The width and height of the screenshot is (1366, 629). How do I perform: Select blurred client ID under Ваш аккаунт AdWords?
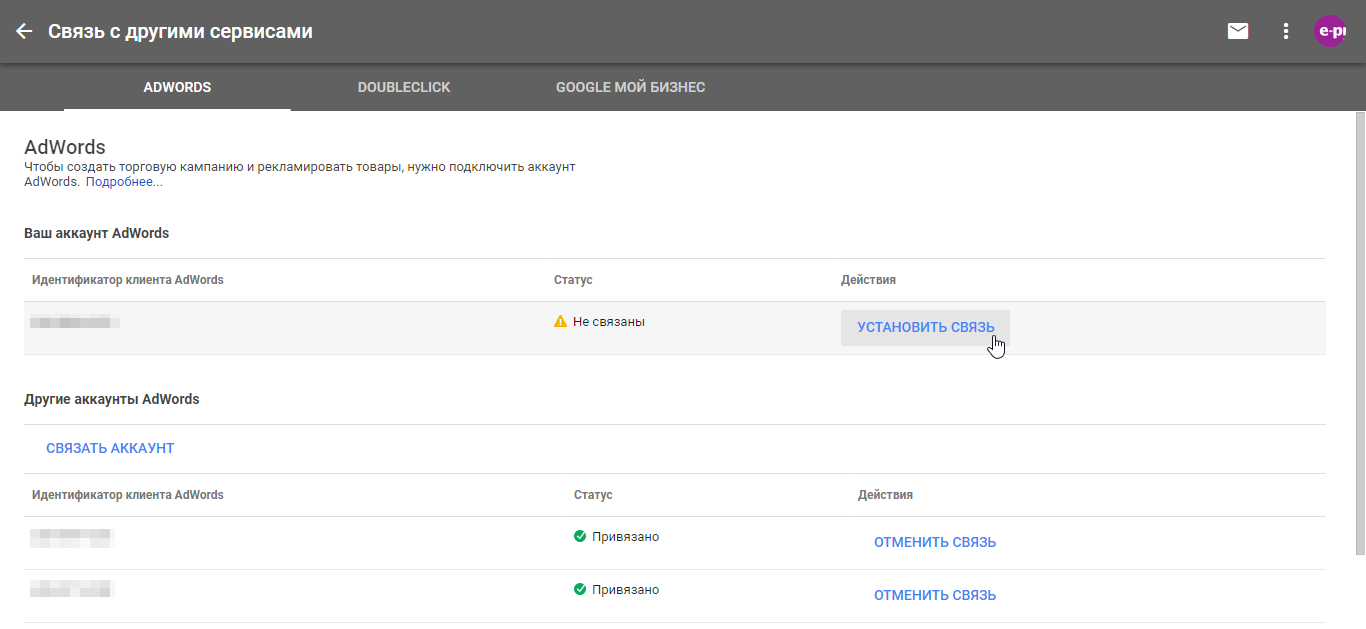[75, 322]
